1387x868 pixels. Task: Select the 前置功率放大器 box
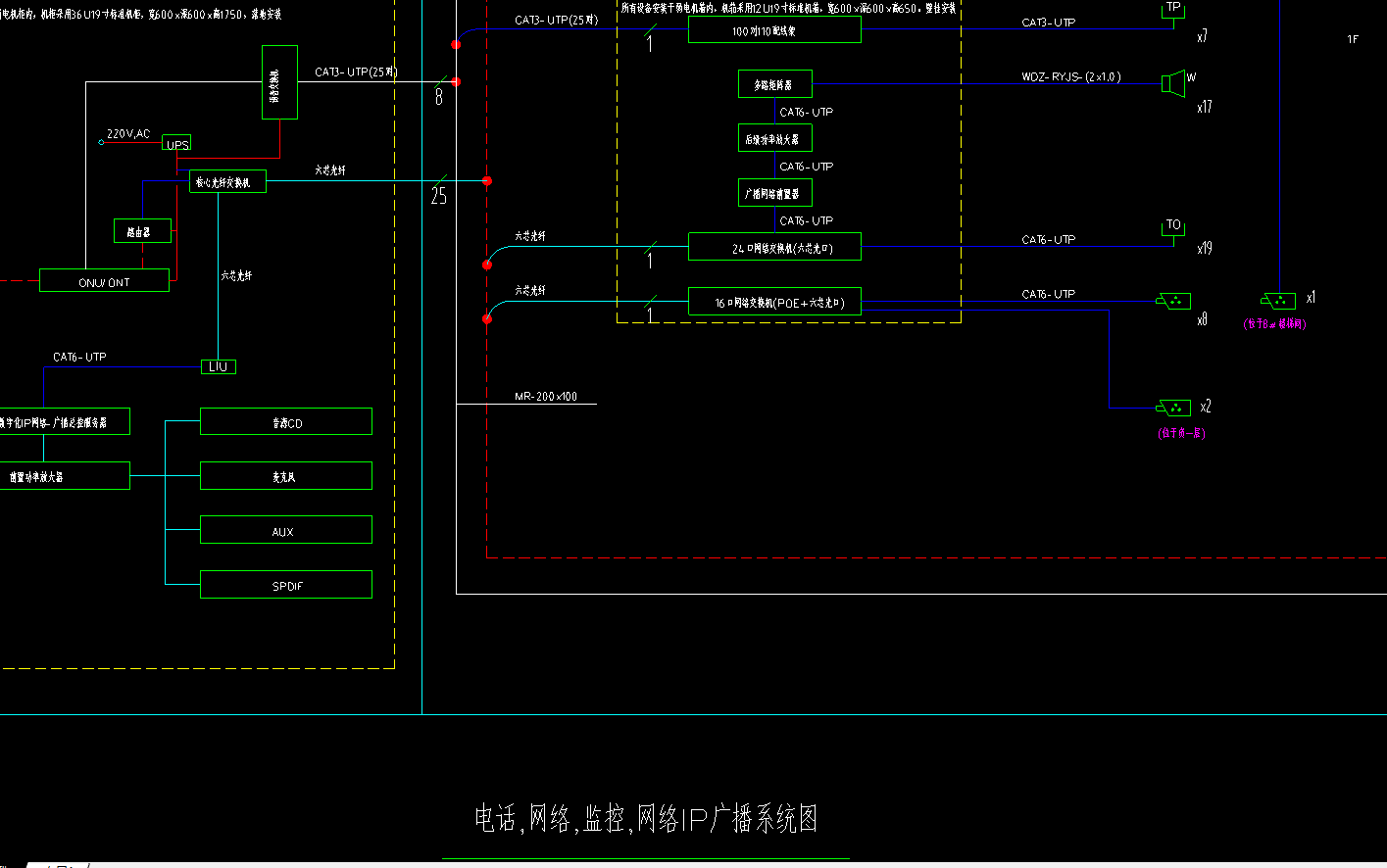(65, 476)
